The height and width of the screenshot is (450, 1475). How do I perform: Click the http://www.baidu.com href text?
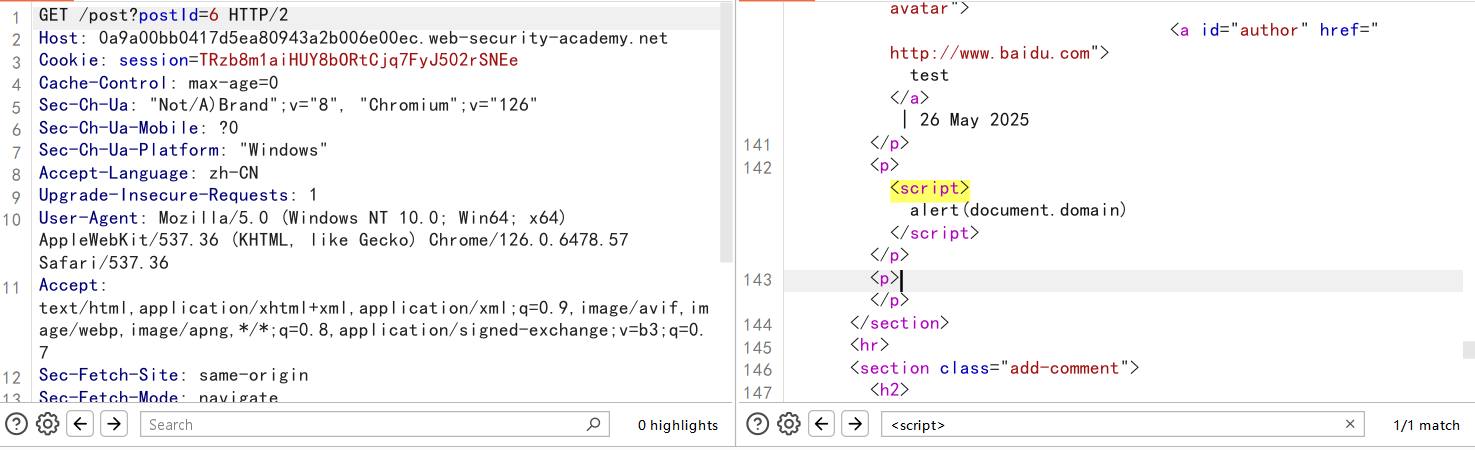[990, 53]
